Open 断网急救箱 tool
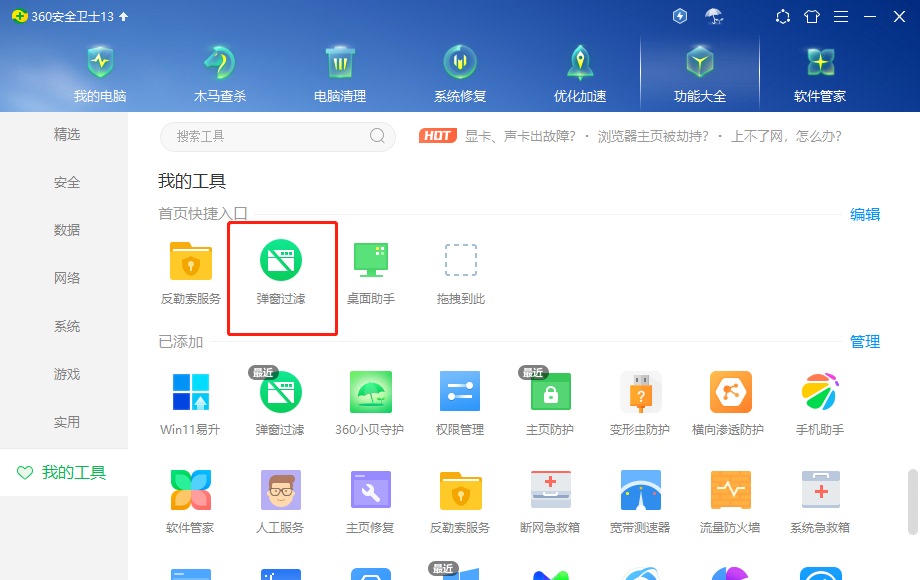This screenshot has height=580, width=920. (x=550, y=502)
